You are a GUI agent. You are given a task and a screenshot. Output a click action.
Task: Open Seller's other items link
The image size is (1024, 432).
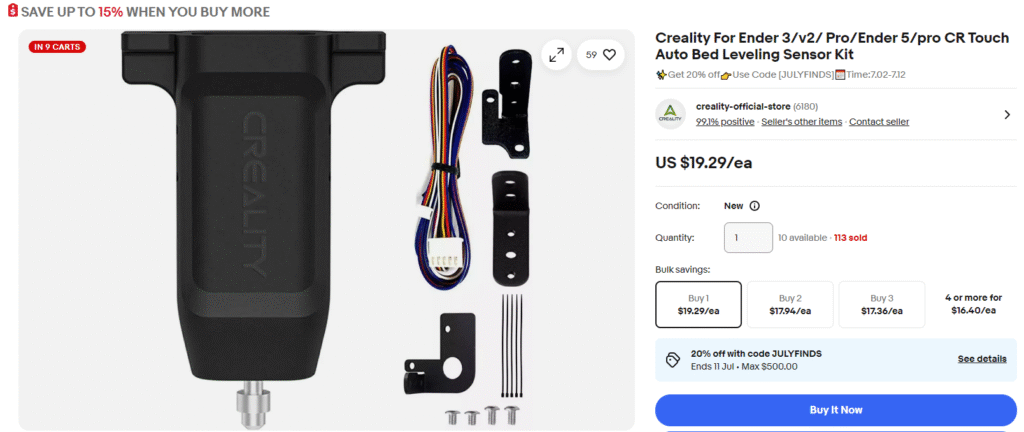click(801, 121)
